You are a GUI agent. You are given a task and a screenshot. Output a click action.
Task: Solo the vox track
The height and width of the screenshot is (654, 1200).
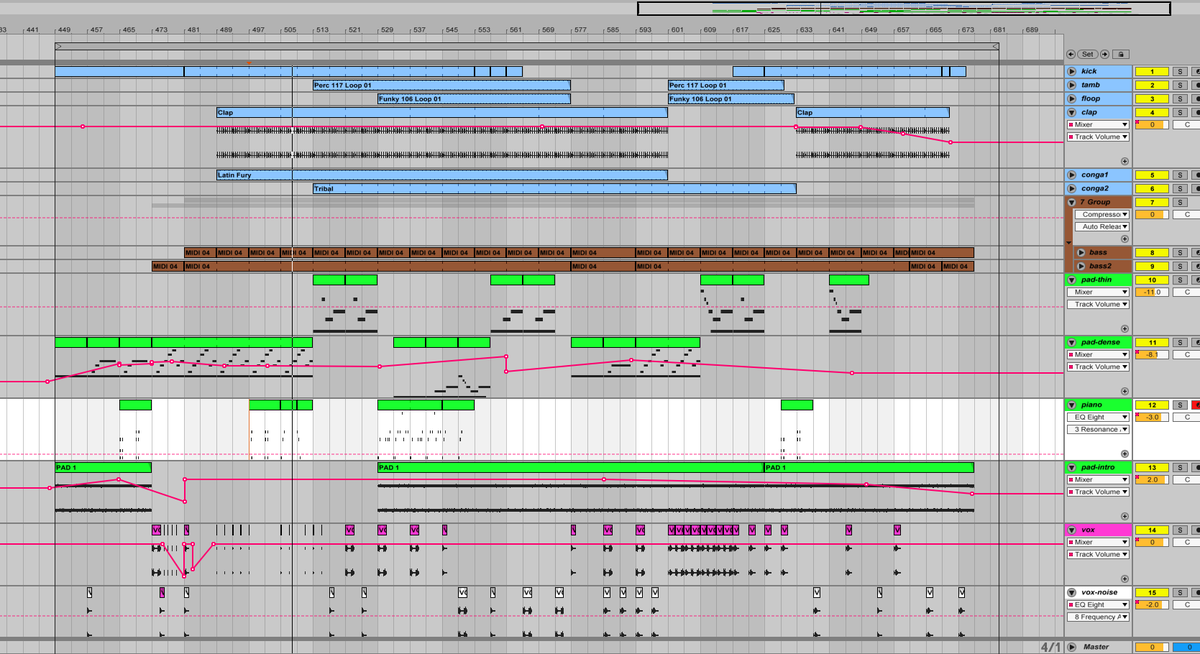[x=1180, y=530]
